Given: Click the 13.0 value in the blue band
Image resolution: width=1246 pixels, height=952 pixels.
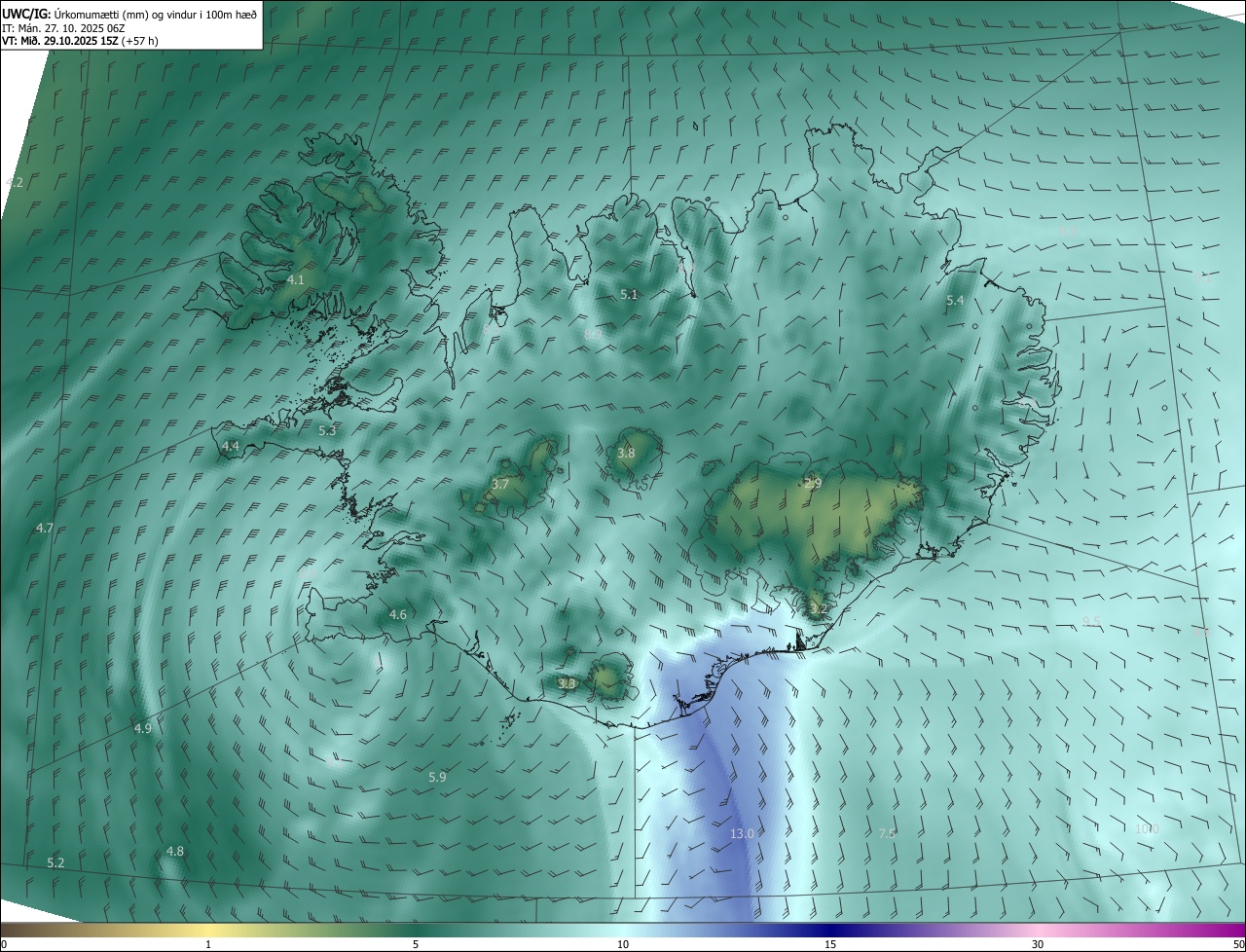Looking at the screenshot, I should coord(743,834).
